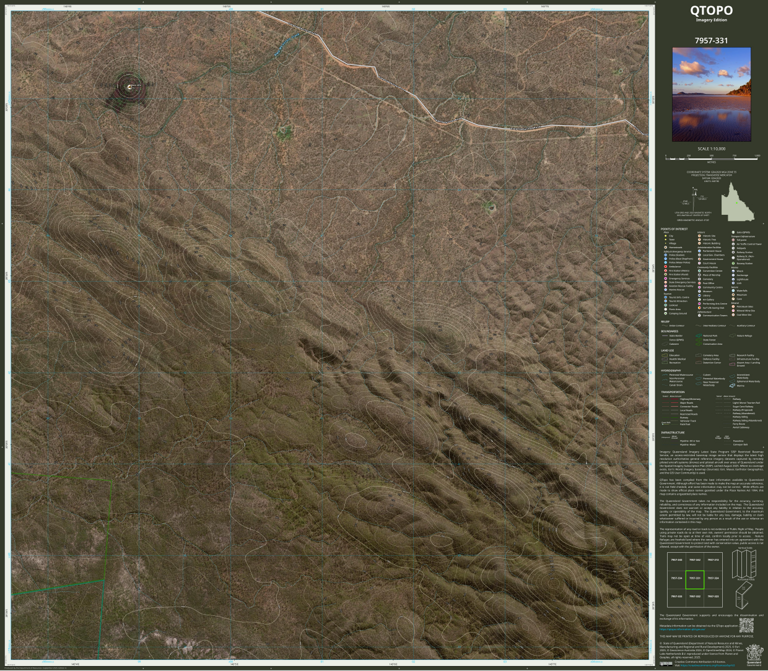Click the Art Gallery legend symbol

coord(699,300)
